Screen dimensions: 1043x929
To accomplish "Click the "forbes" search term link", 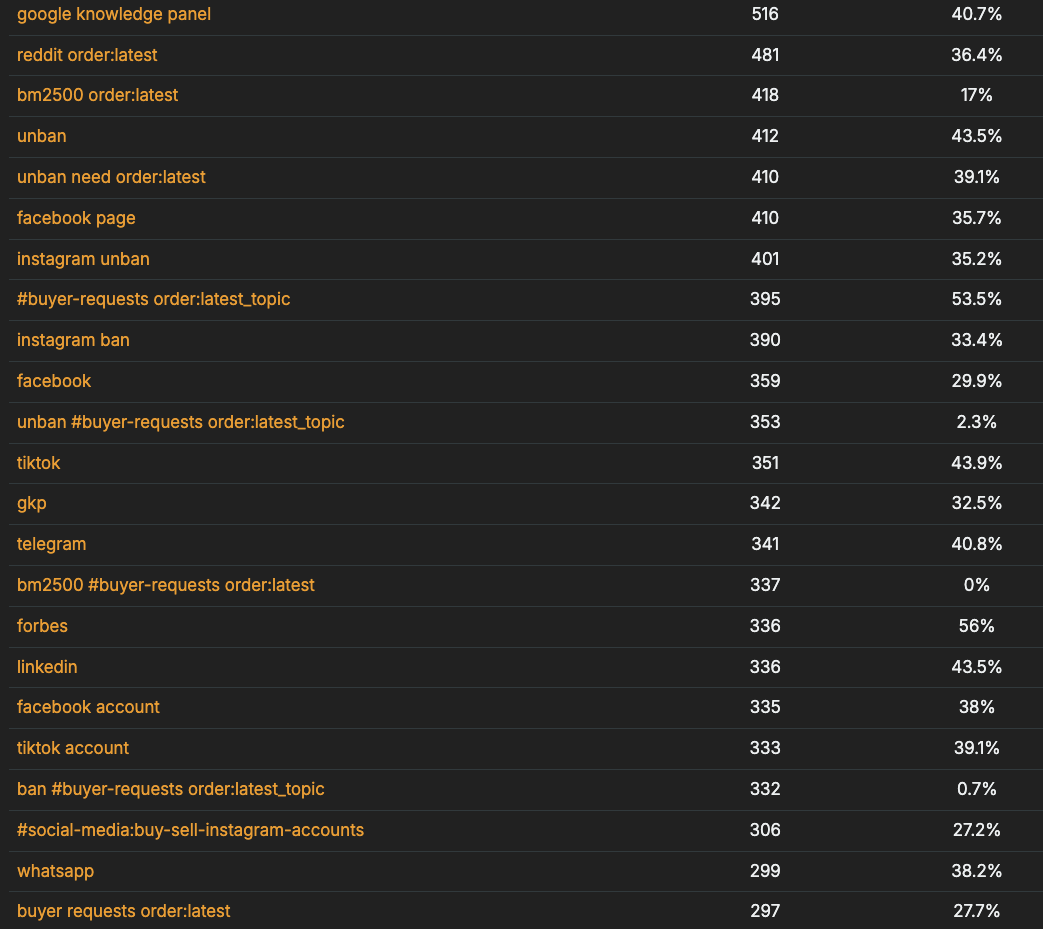I will click(42, 626).
